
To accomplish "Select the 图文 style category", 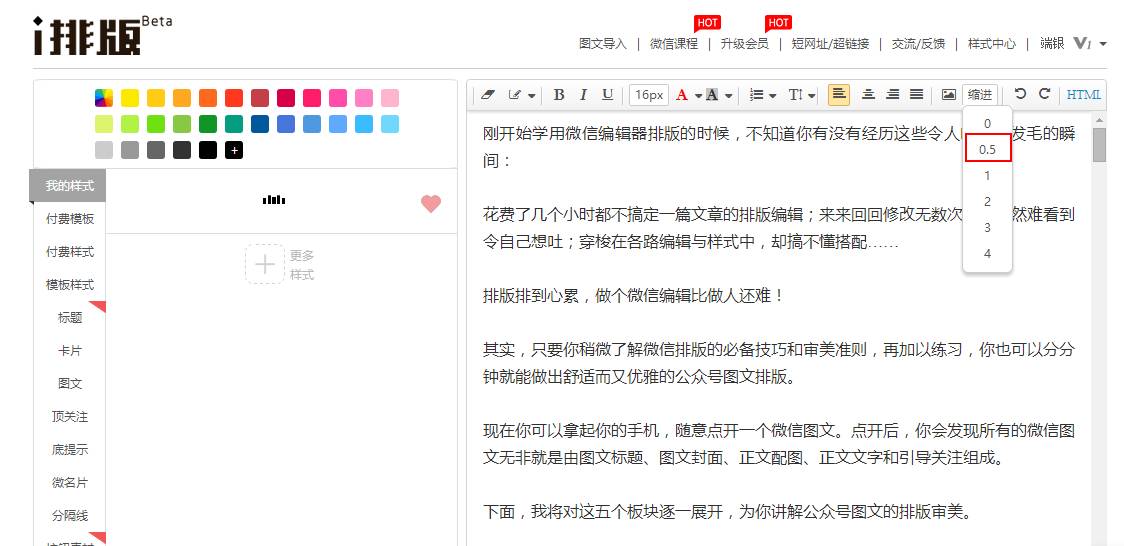I will pyautogui.click(x=70, y=383).
